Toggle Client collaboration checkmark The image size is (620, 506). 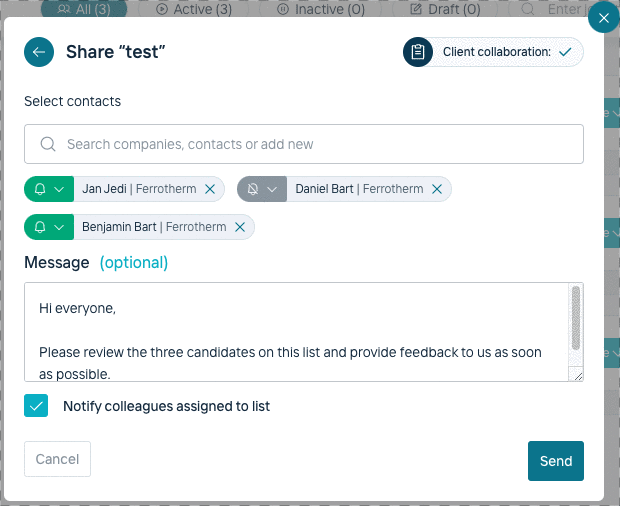565,52
